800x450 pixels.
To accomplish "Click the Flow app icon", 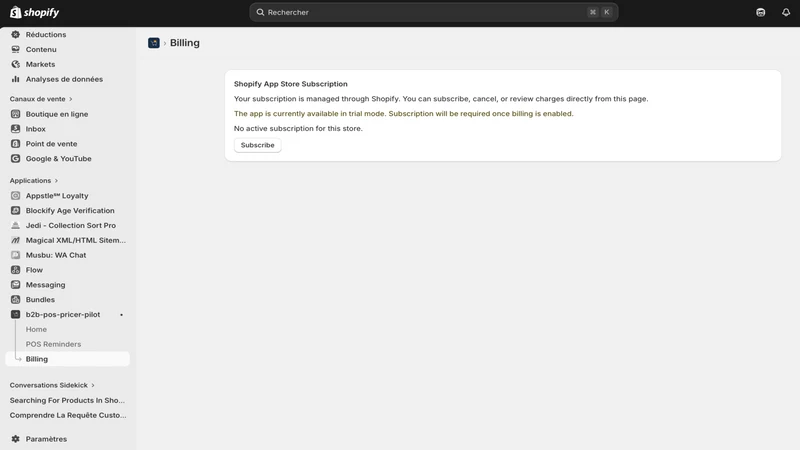I will 15,269.
